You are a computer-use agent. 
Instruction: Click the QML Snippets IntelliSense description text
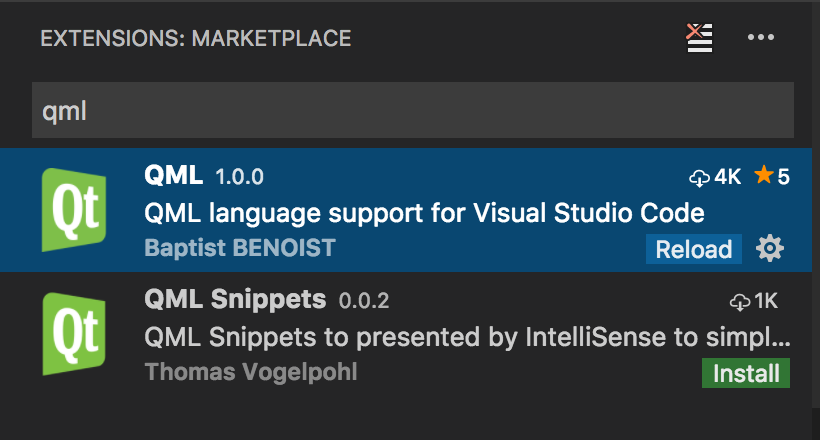468,336
